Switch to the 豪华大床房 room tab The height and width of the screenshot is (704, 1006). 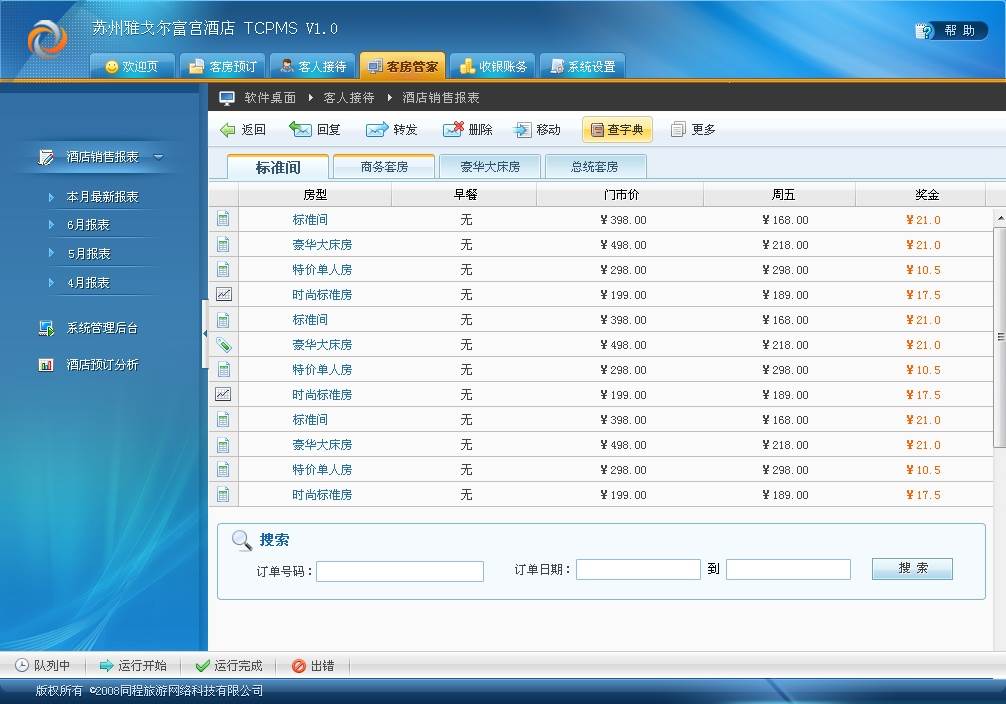pos(490,167)
